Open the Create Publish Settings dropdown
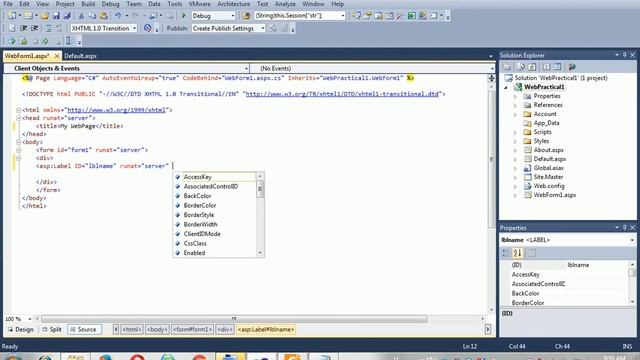 tap(262, 28)
